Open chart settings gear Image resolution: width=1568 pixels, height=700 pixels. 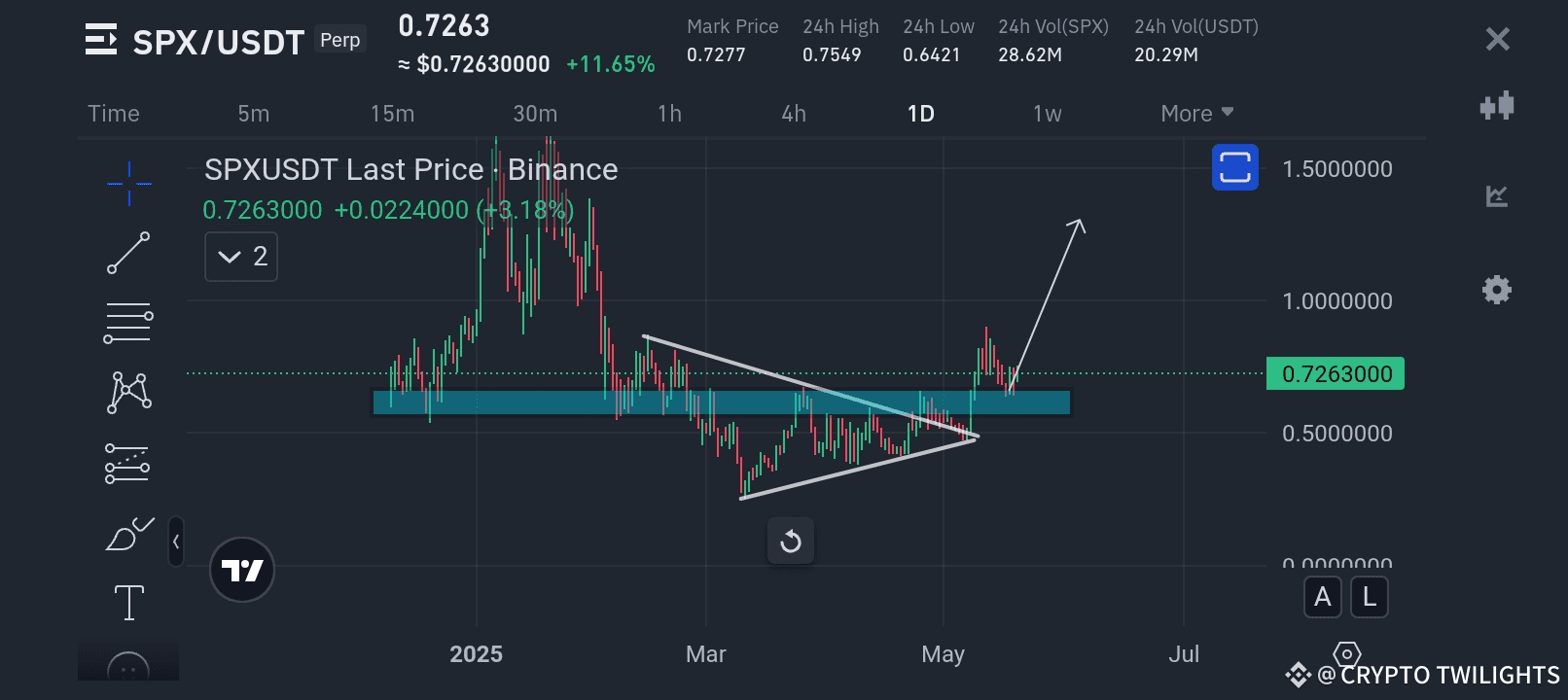(x=1497, y=290)
